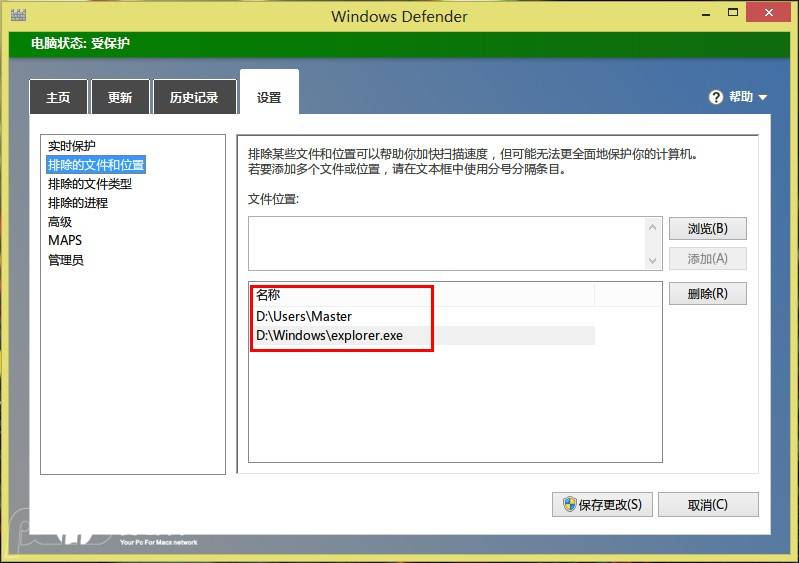Click the shield icon on 保存更改
This screenshot has height=563, width=799.
[x=569, y=504]
